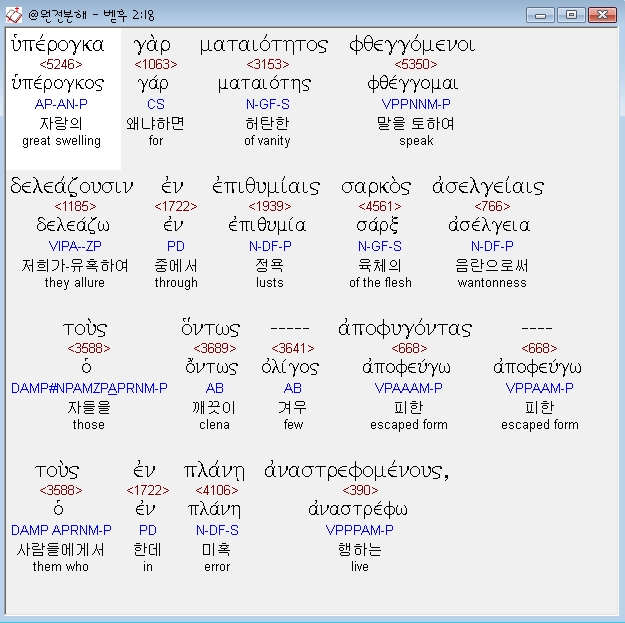Click parsing code CS
Screen dimensions: 625x623
[155, 104]
